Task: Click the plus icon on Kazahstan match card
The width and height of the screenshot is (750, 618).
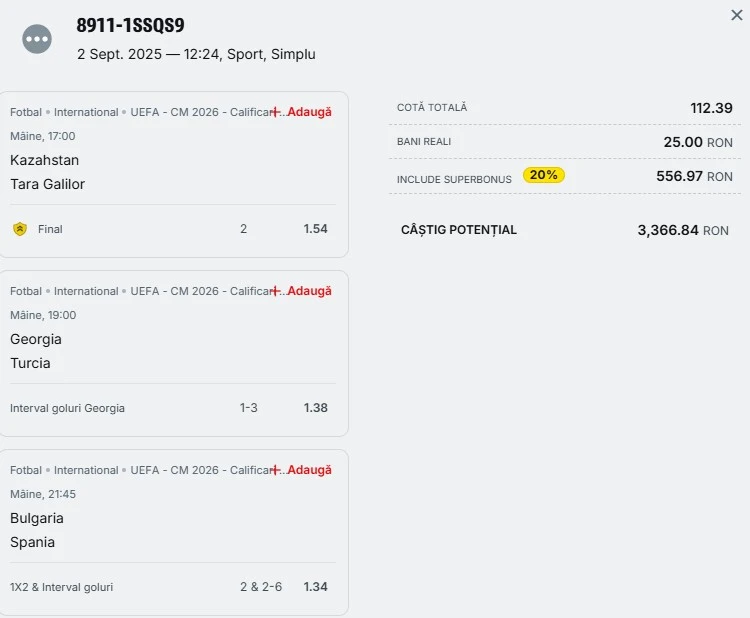Action: (x=276, y=112)
